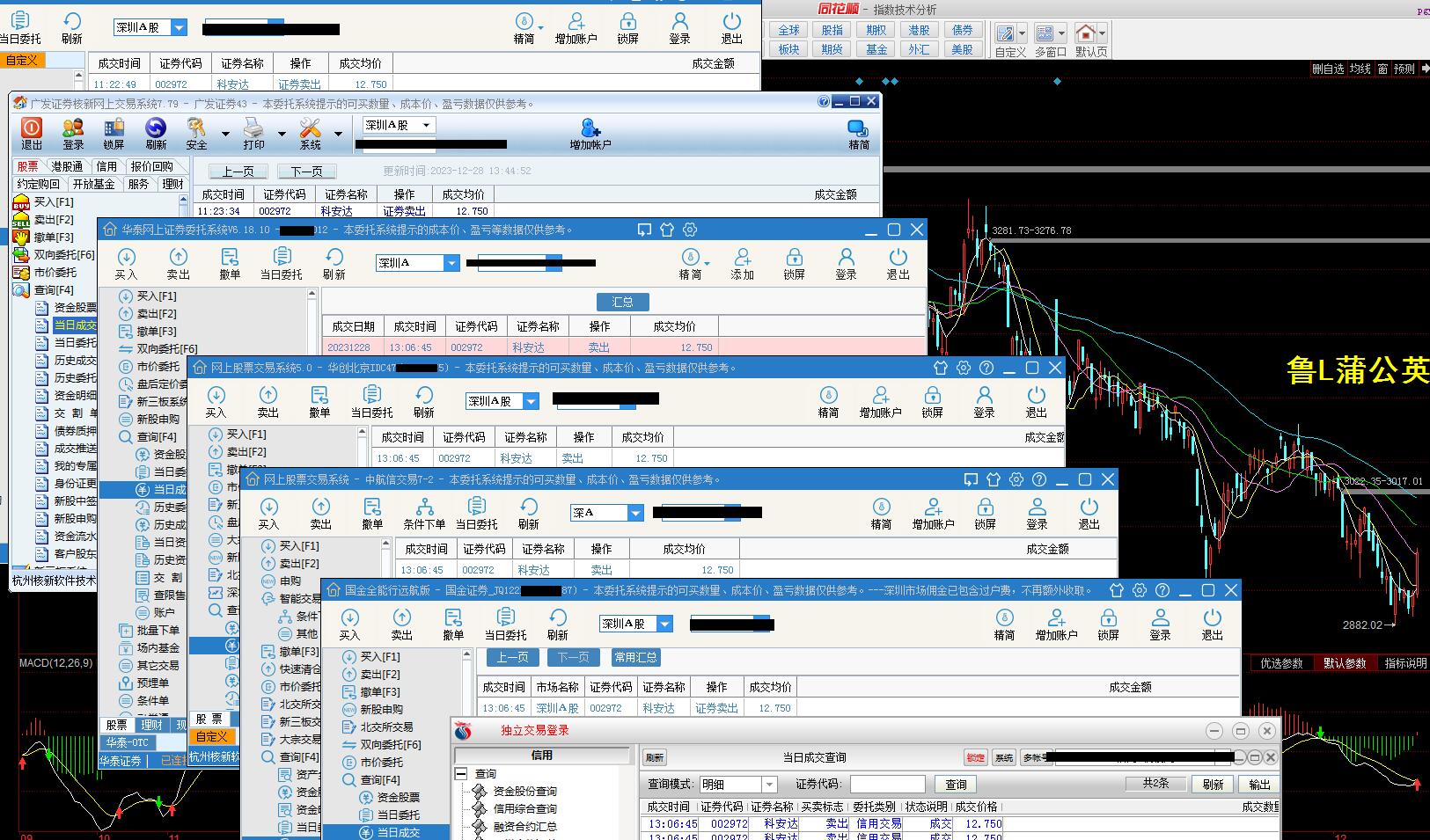The height and width of the screenshot is (840, 1430).
Task: Click help question icon in 中航信 title bar
Action: [1039, 479]
